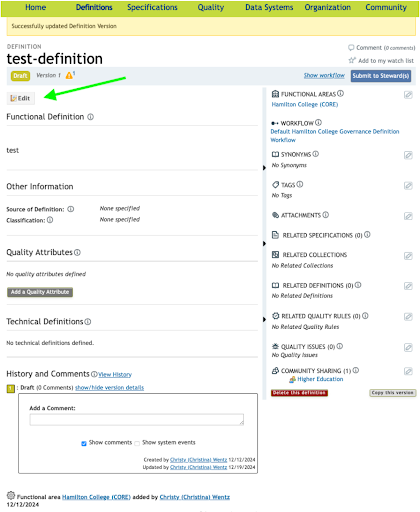Open the Functional Definition info icon
Image resolution: width=420 pixels, height=512 pixels.
click(90, 117)
